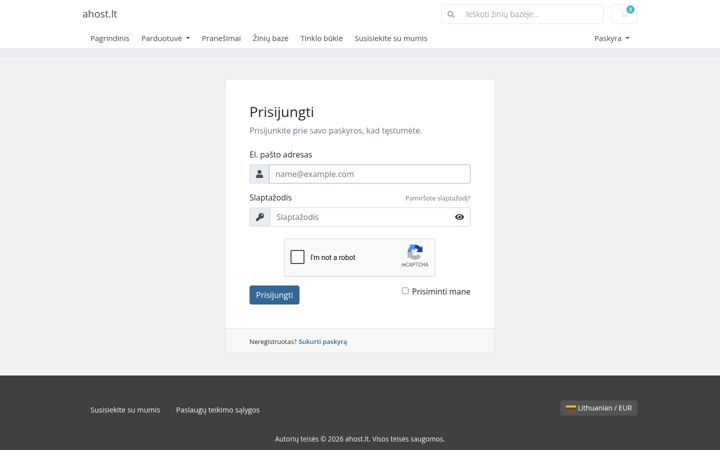This screenshot has width=720, height=450.
Task: Open the Paskyra account dropdown
Action: [x=612, y=39]
